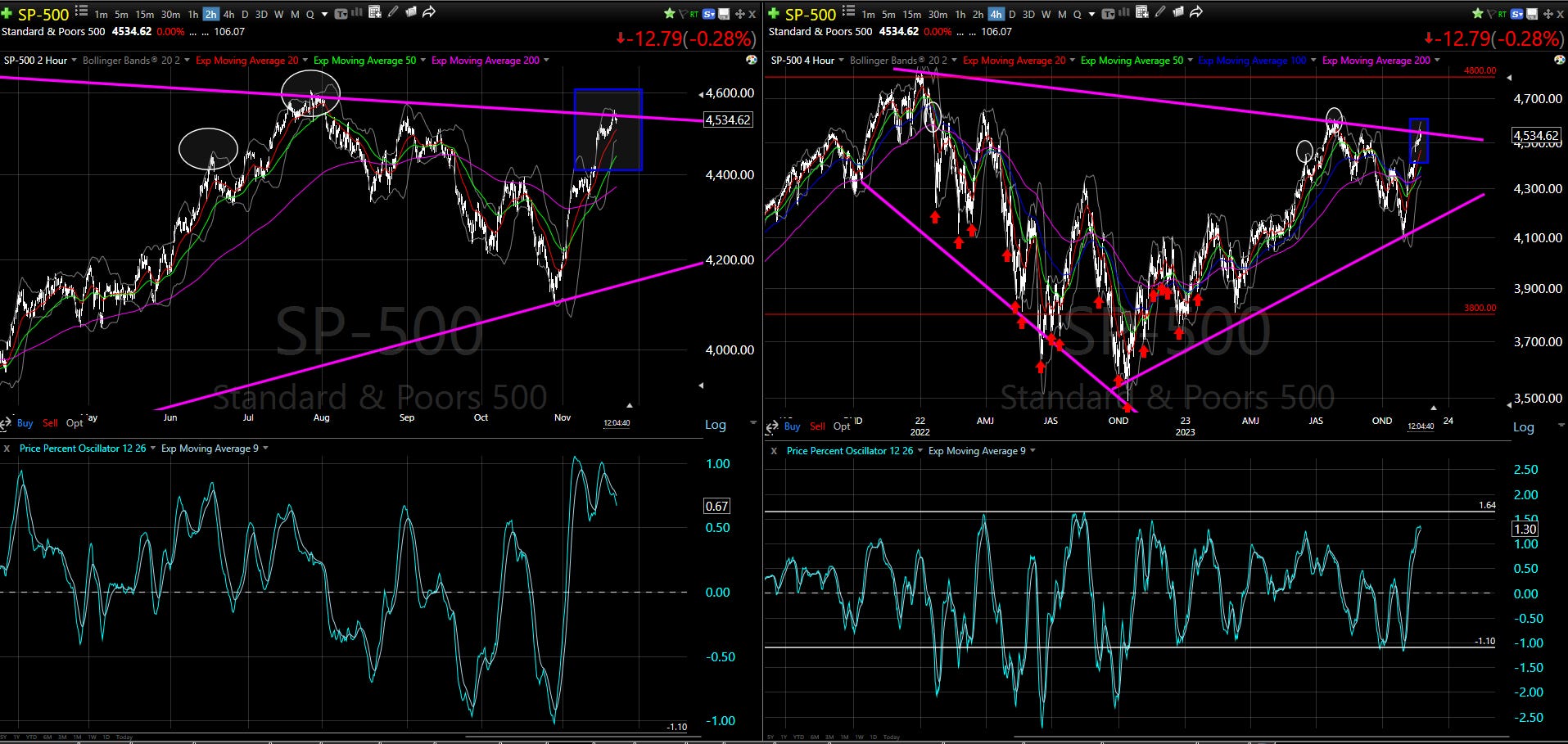Select the pencil drawing tool in left chart

coord(393,11)
